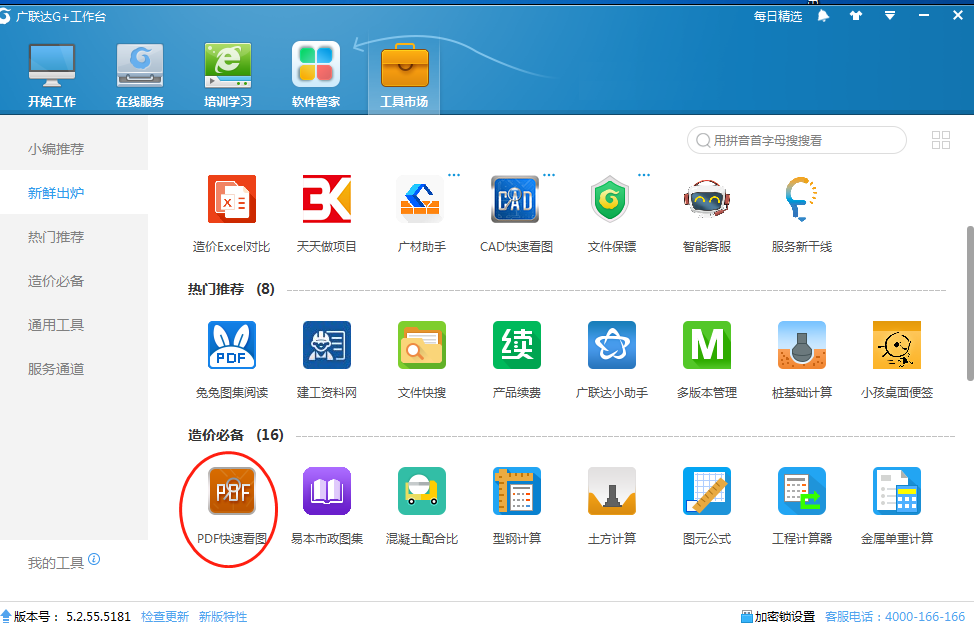Click 检查更新 link

[x=165, y=617]
